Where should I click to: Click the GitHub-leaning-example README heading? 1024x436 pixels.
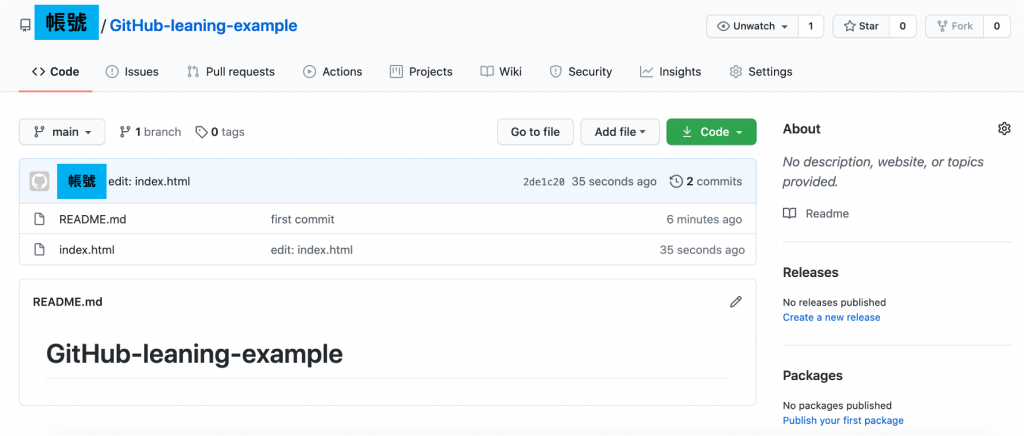click(x=195, y=354)
